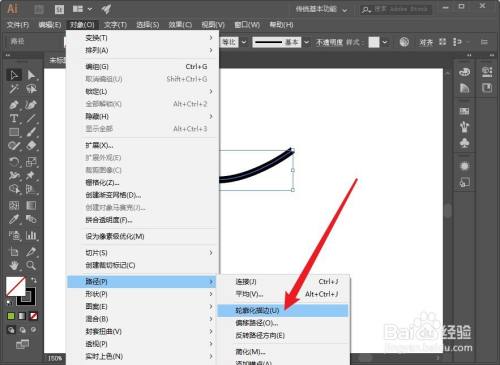Click the 样式 style swatch box

click(x=374, y=42)
